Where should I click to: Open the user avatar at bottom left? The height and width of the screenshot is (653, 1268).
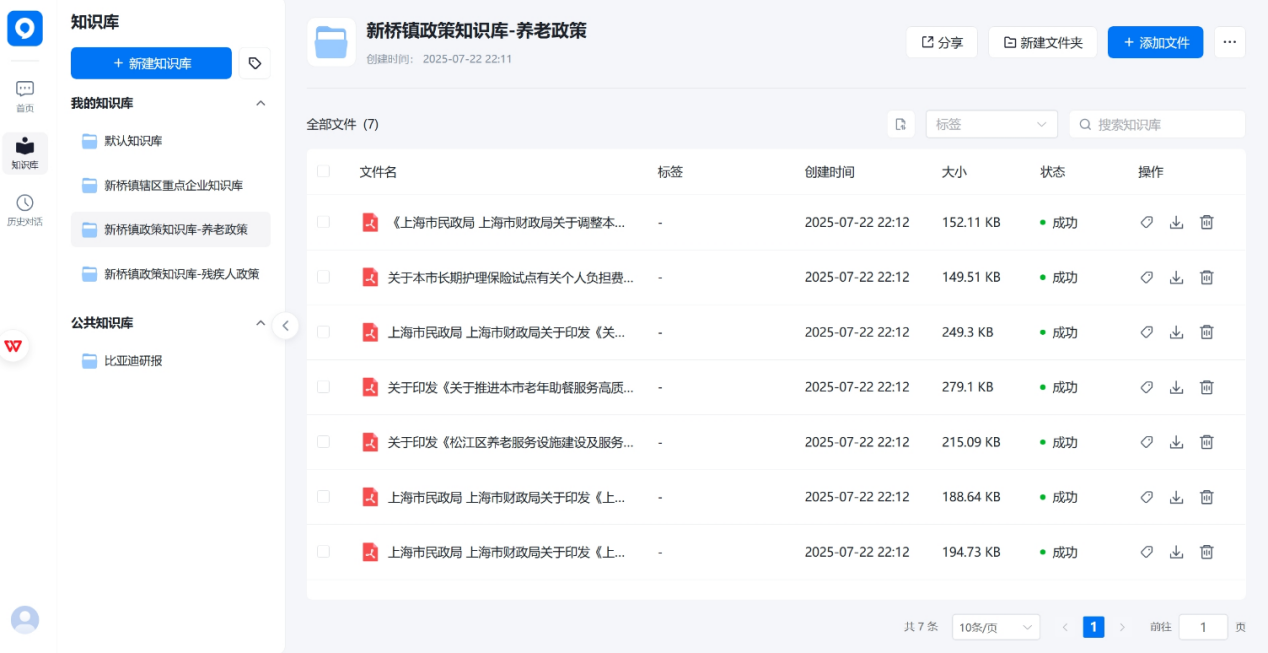(25, 619)
